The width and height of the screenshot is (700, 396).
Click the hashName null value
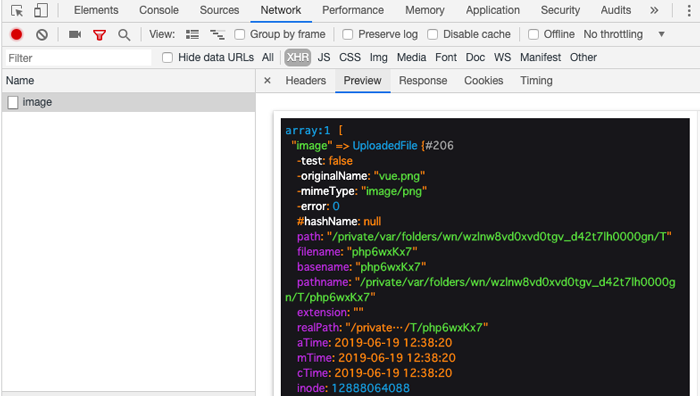click(372, 221)
